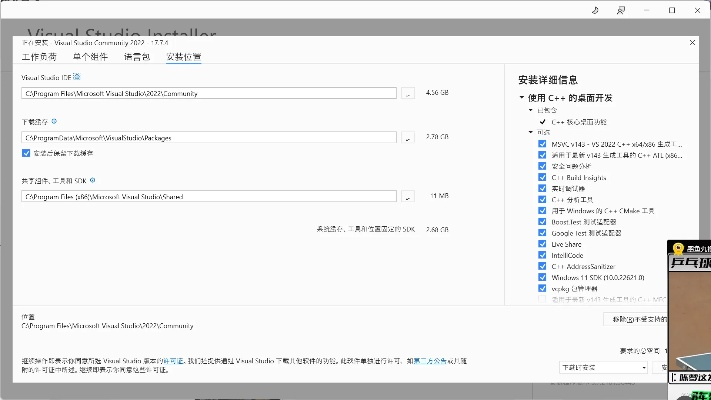This screenshot has height=400, width=711.
Task: Uncheck IntelliCode
Action: pyautogui.click(x=542, y=255)
